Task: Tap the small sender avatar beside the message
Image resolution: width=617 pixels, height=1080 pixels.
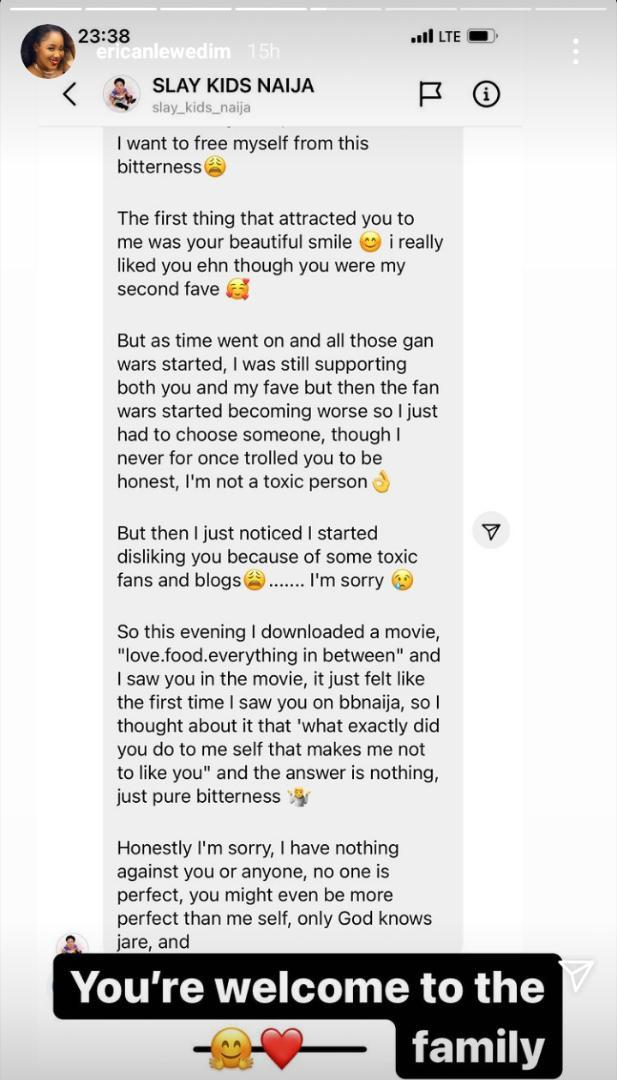Action: coord(72,946)
